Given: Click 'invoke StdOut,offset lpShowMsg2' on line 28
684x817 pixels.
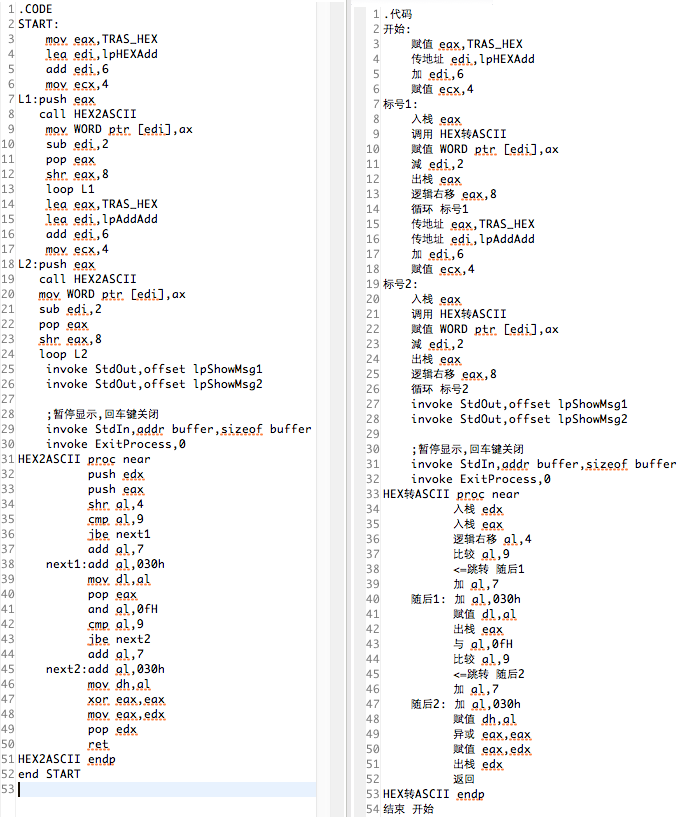Looking at the screenshot, I should click(x=519, y=419).
